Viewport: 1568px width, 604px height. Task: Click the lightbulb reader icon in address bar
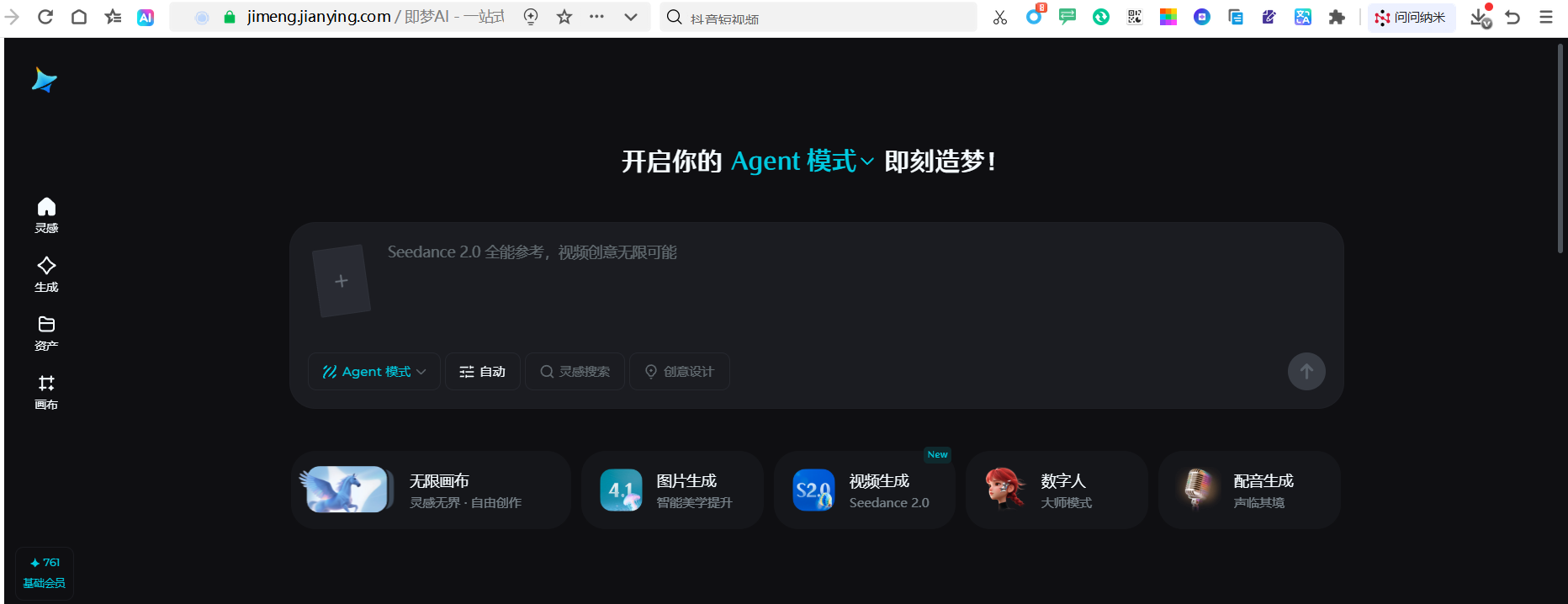531,17
